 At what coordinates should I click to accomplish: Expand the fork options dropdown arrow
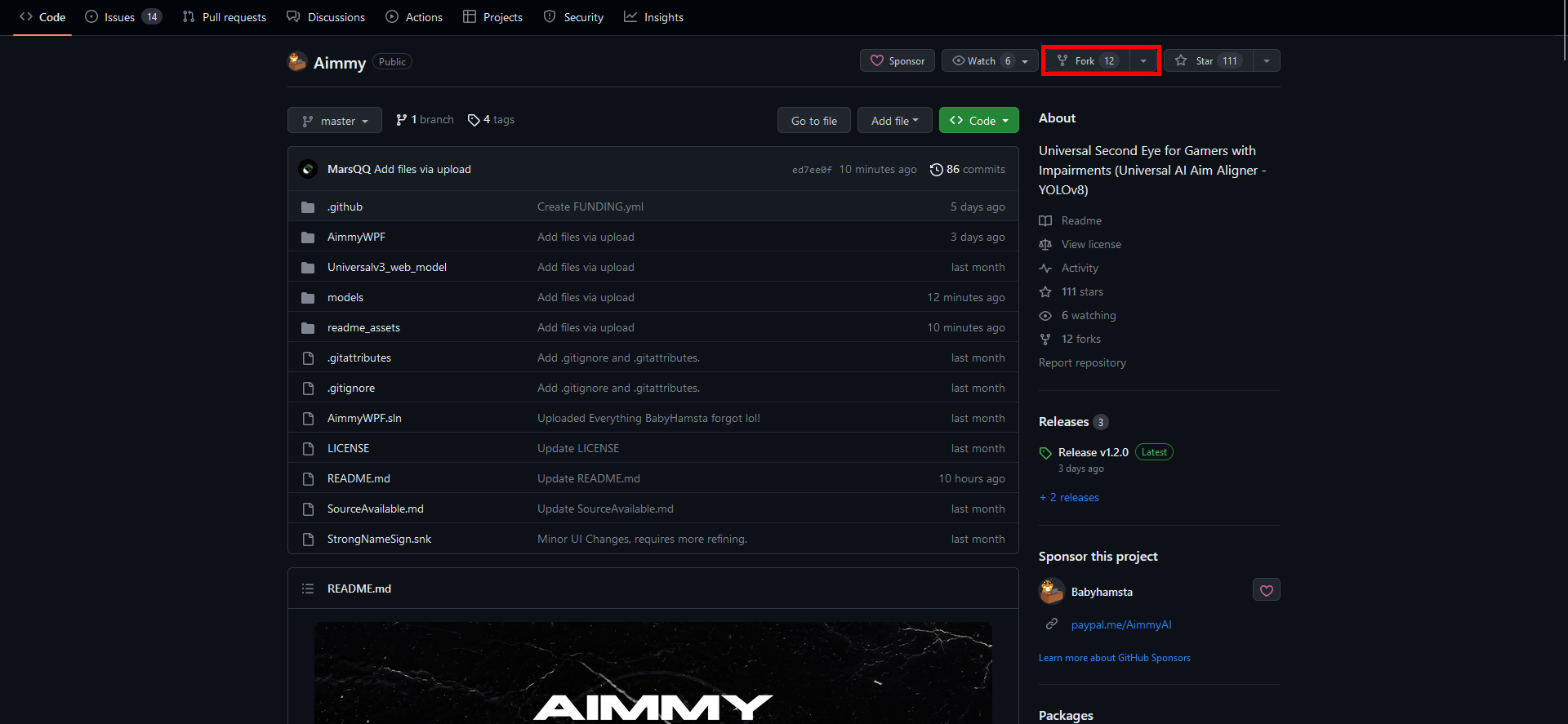(x=1143, y=60)
